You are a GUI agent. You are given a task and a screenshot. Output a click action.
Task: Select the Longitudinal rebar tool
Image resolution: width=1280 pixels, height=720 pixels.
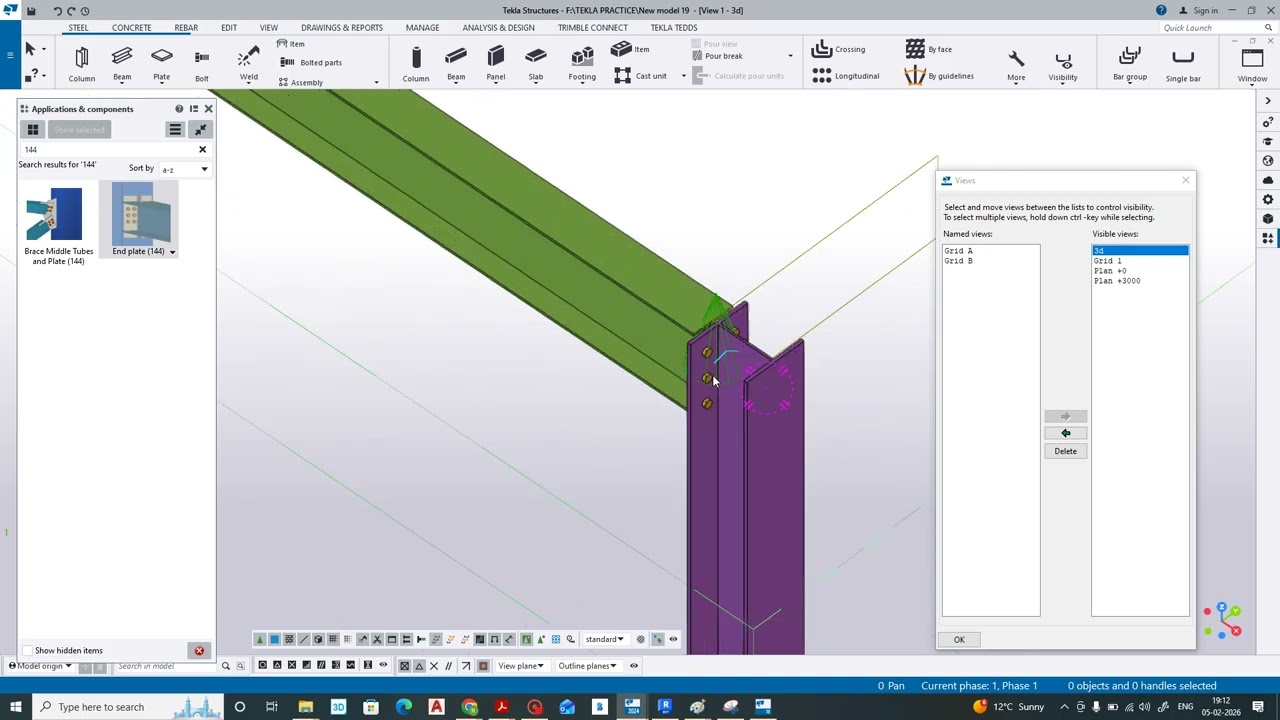pyautogui.click(x=846, y=76)
